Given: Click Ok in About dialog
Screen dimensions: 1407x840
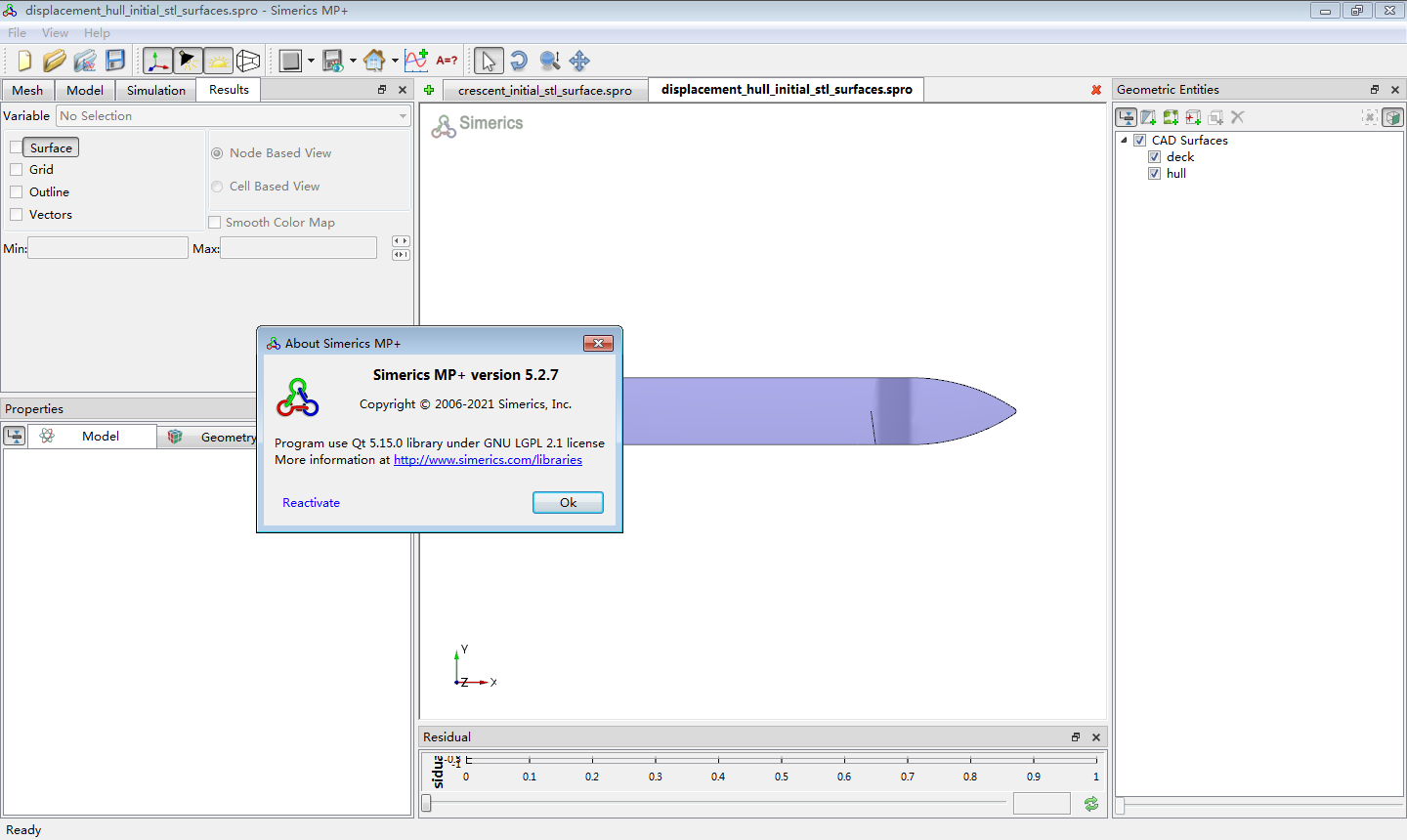Looking at the screenshot, I should coord(568,503).
